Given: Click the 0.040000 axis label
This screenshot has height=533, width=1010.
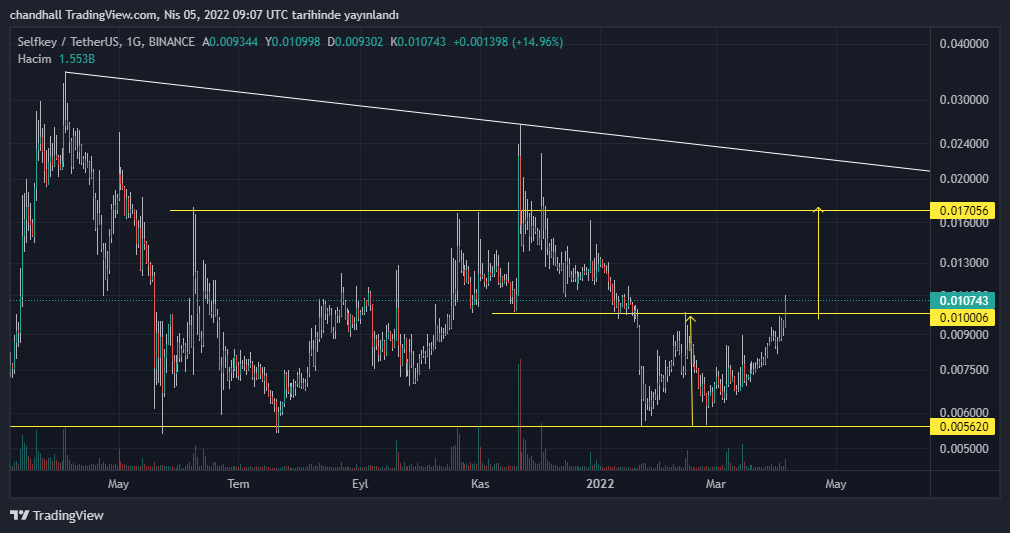Looking at the screenshot, I should point(964,44).
